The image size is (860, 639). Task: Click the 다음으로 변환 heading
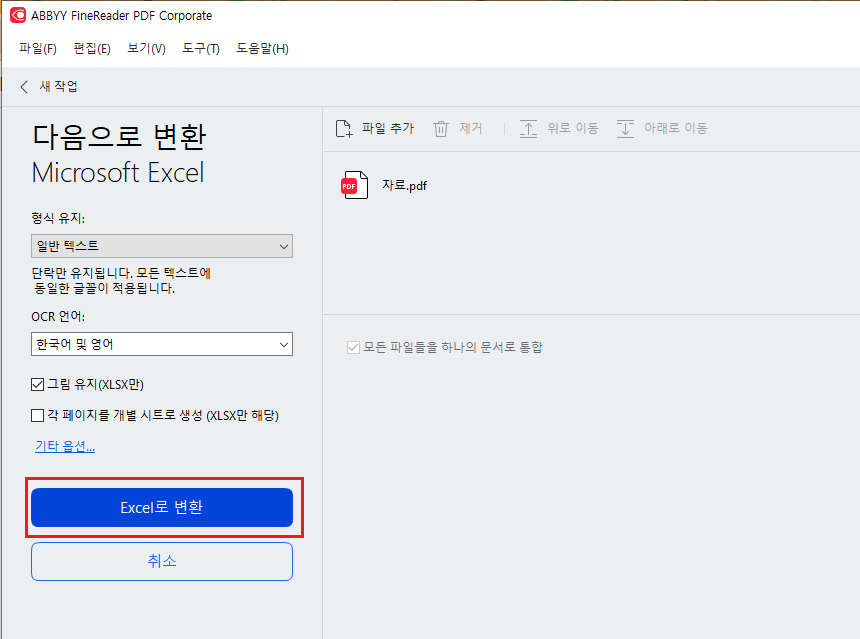click(x=119, y=137)
